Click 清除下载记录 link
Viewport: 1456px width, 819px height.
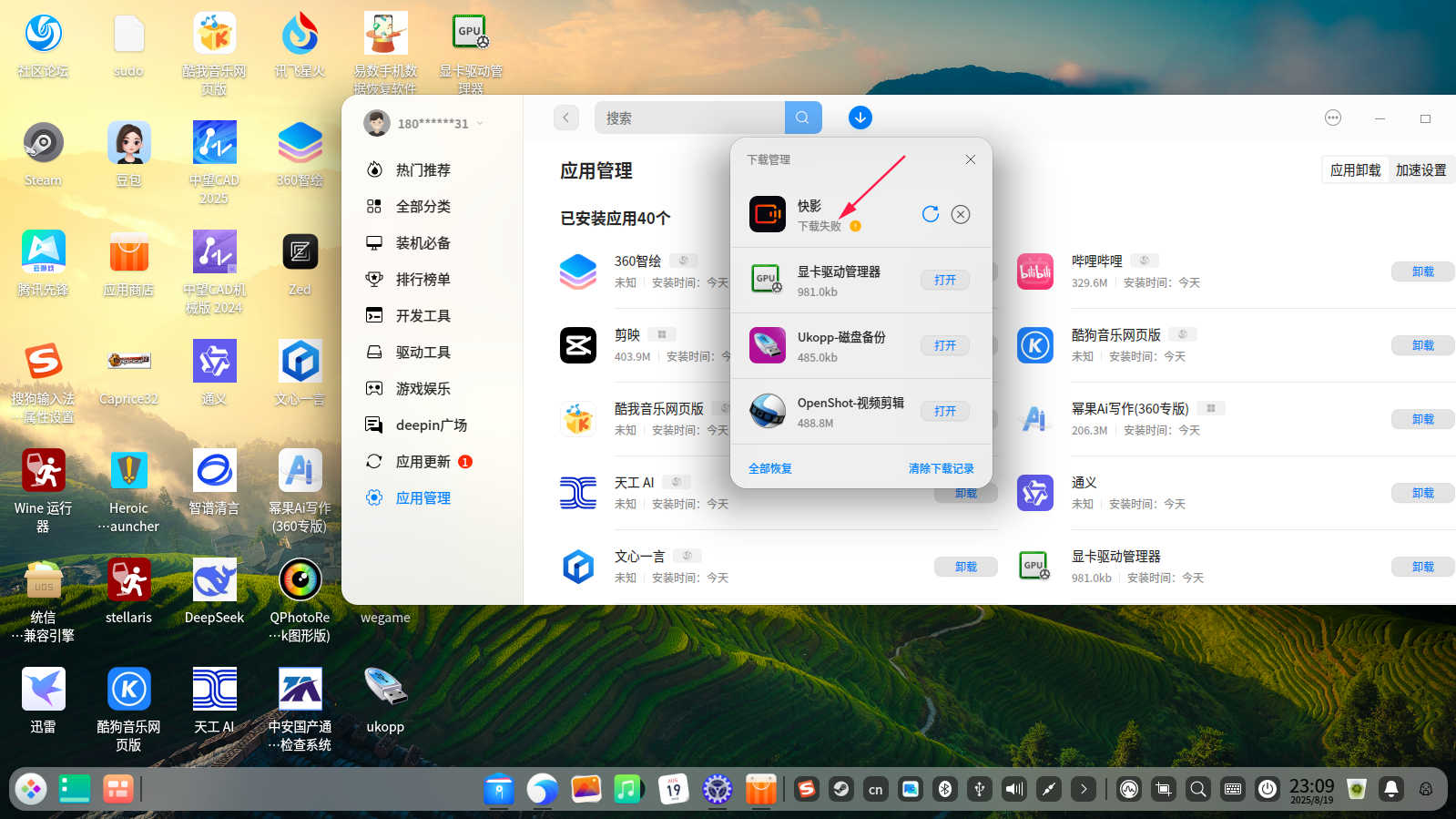942,468
